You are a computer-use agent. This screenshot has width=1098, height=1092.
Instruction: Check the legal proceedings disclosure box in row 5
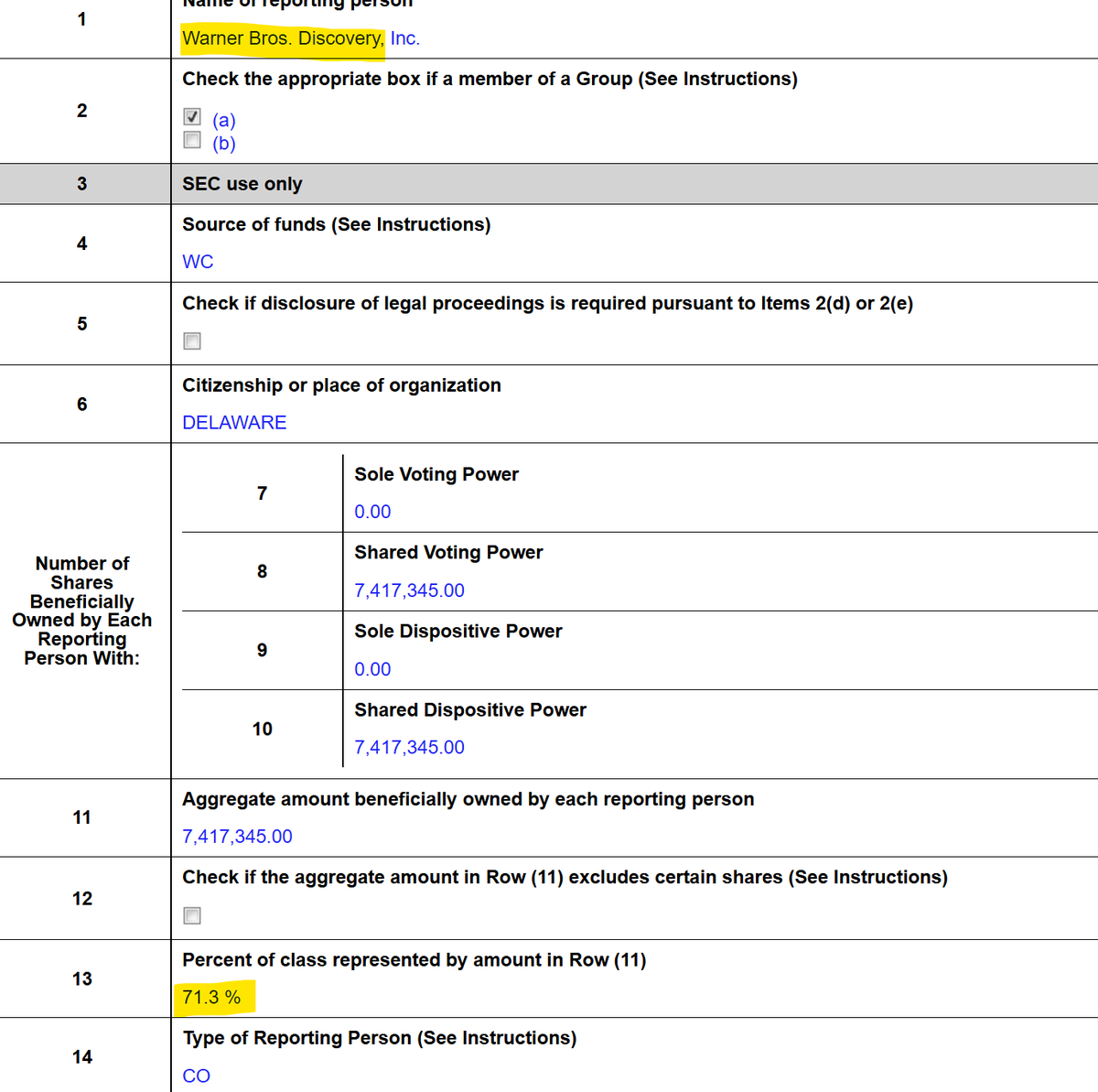tap(192, 341)
